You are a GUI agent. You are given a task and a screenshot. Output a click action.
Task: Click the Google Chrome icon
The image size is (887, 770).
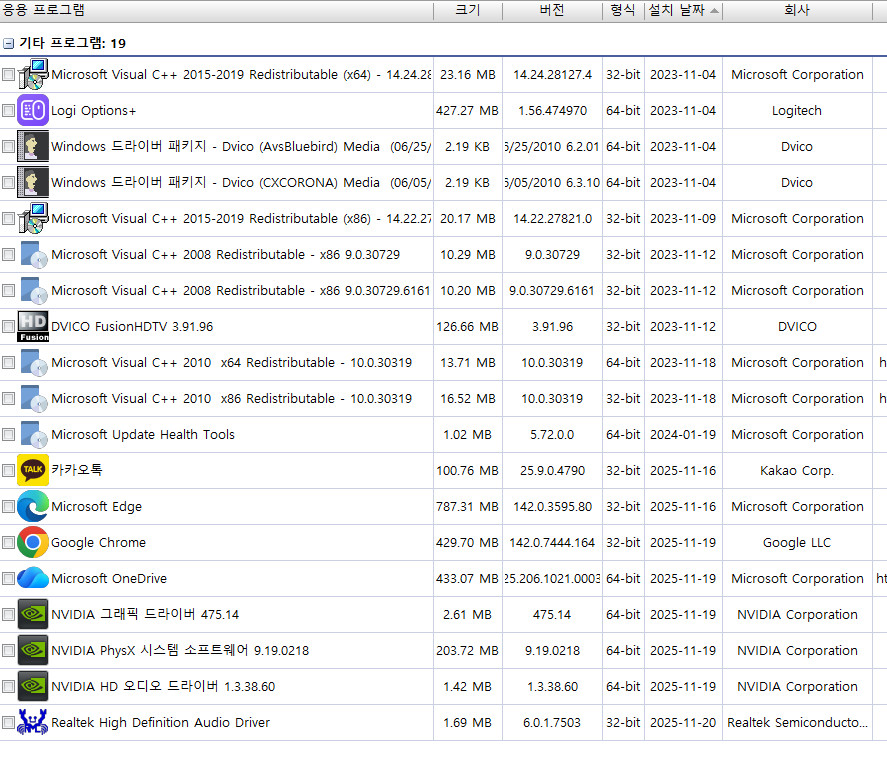click(33, 543)
